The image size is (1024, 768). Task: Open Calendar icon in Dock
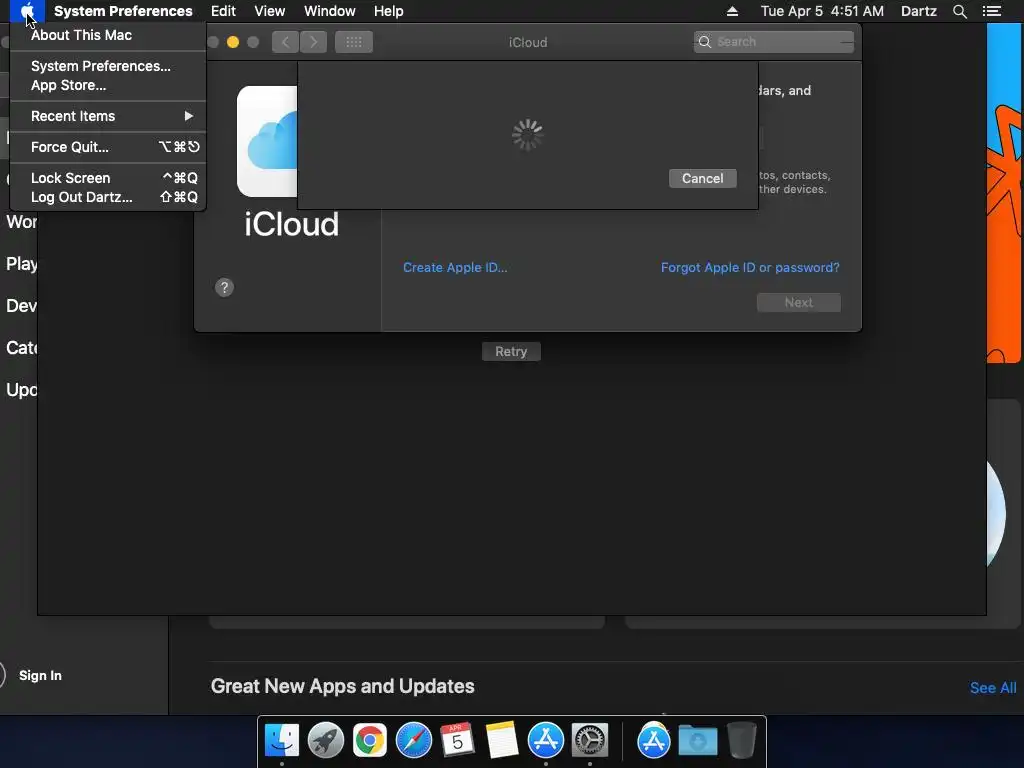[457, 741]
